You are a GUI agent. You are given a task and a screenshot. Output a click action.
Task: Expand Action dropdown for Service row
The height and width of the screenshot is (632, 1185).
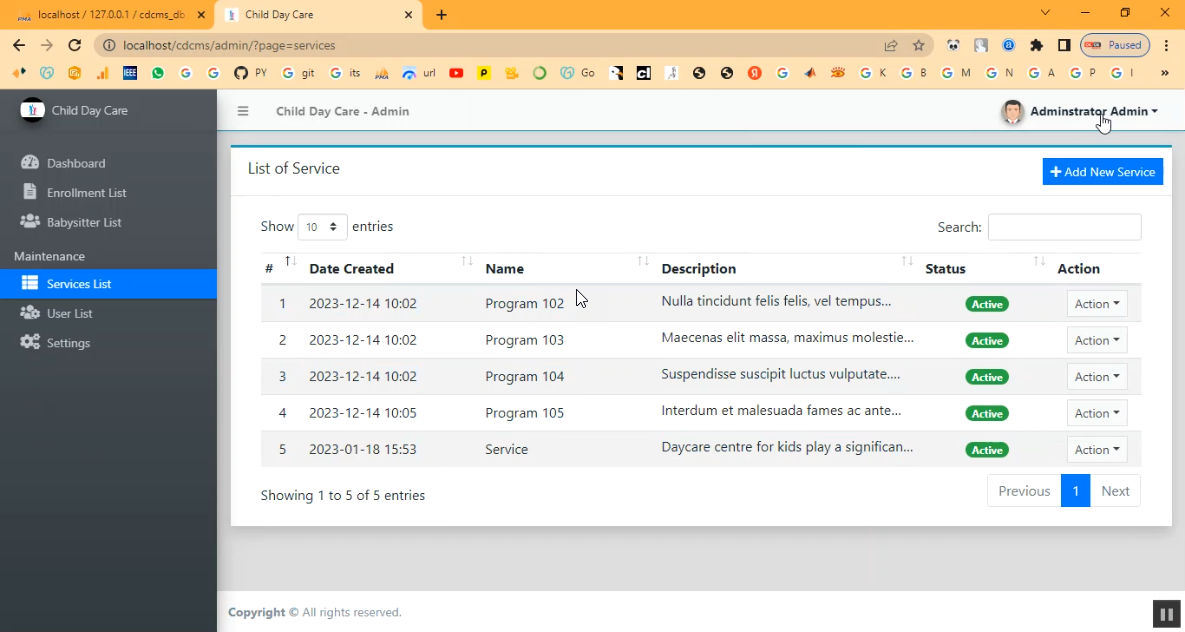(x=1097, y=450)
